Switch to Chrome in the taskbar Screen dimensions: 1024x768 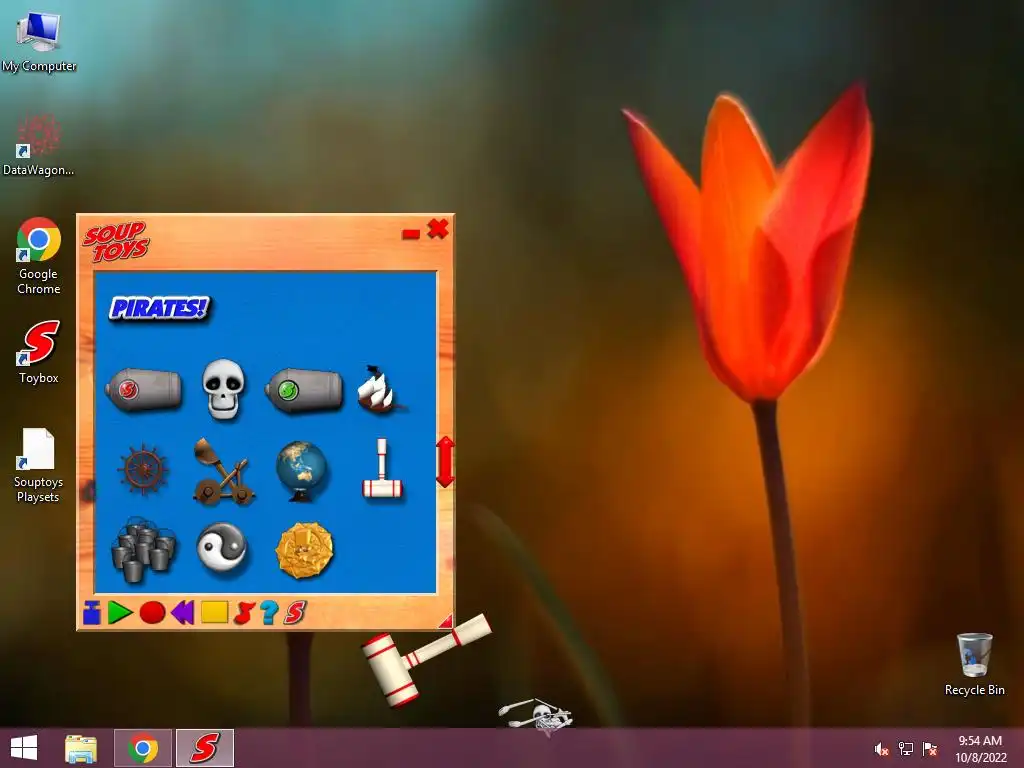(143, 748)
